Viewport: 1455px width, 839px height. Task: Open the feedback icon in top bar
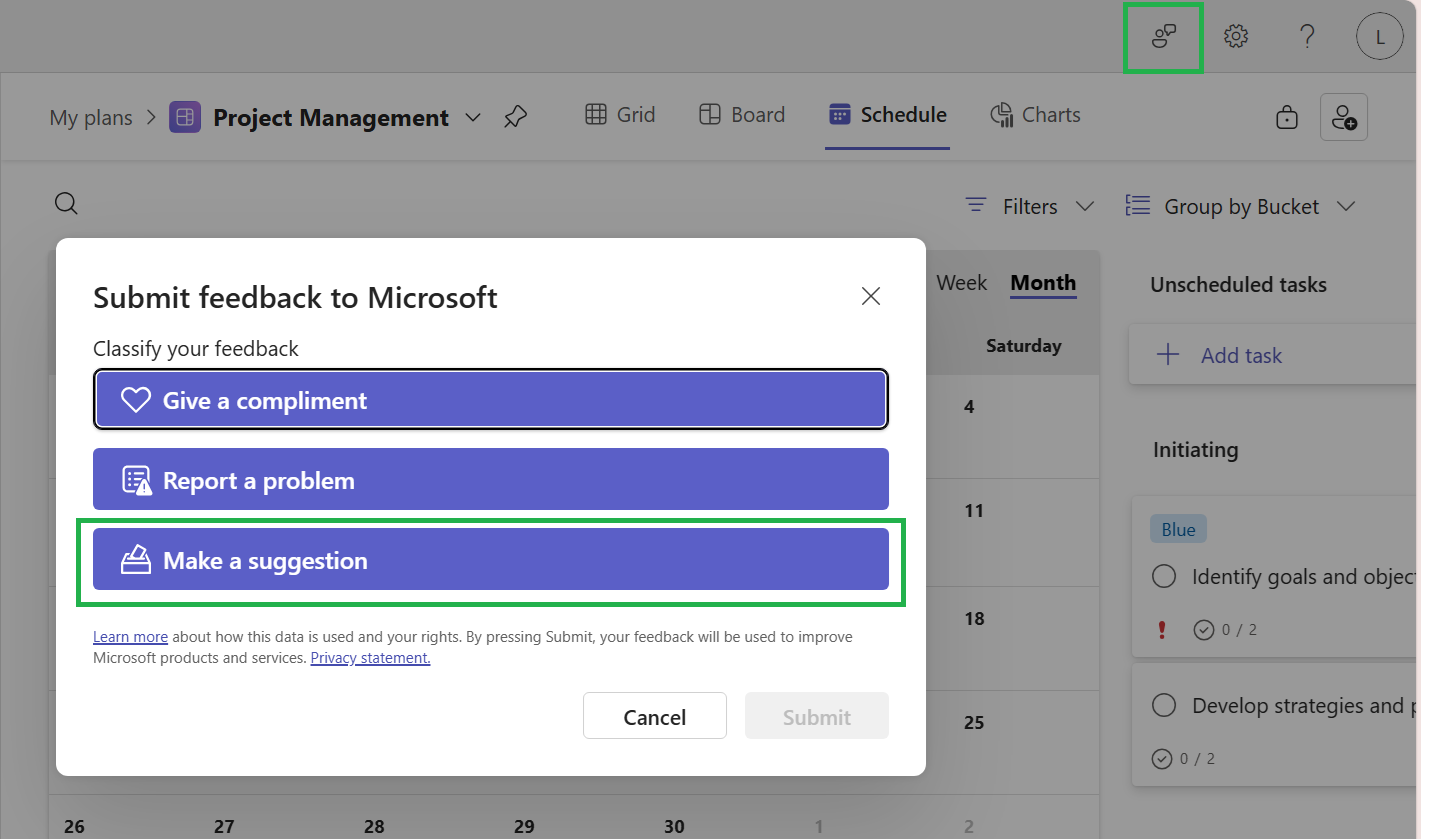tap(1163, 37)
